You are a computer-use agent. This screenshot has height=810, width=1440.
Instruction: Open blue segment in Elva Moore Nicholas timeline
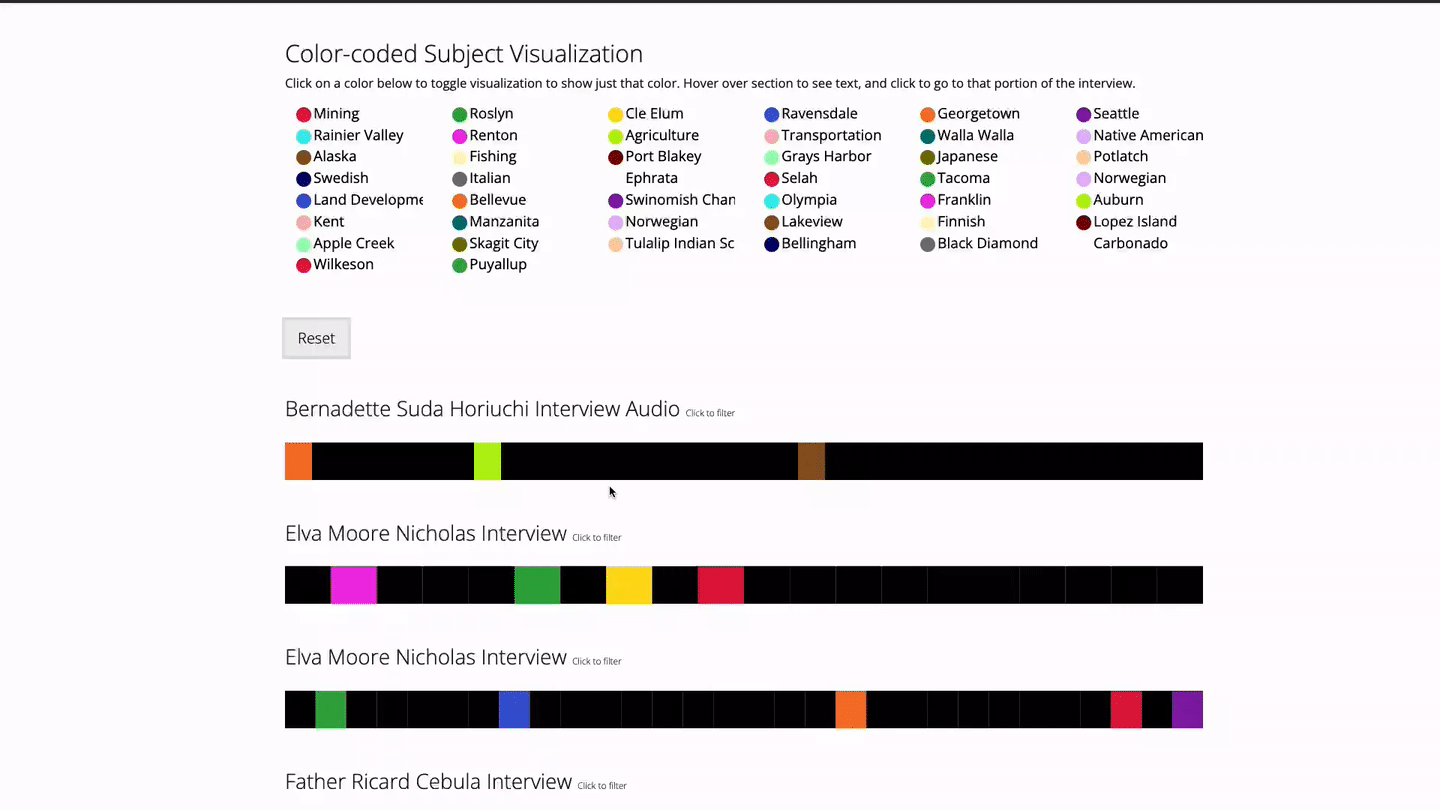click(514, 709)
